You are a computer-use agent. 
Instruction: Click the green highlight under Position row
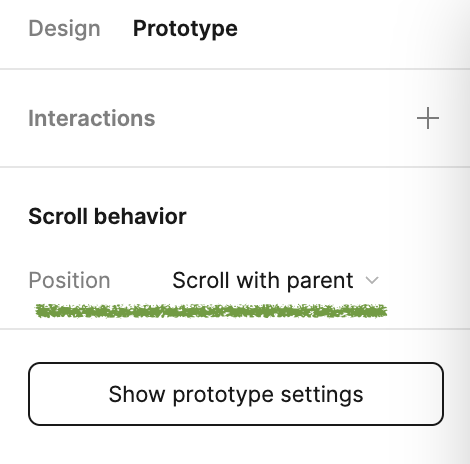(x=211, y=311)
